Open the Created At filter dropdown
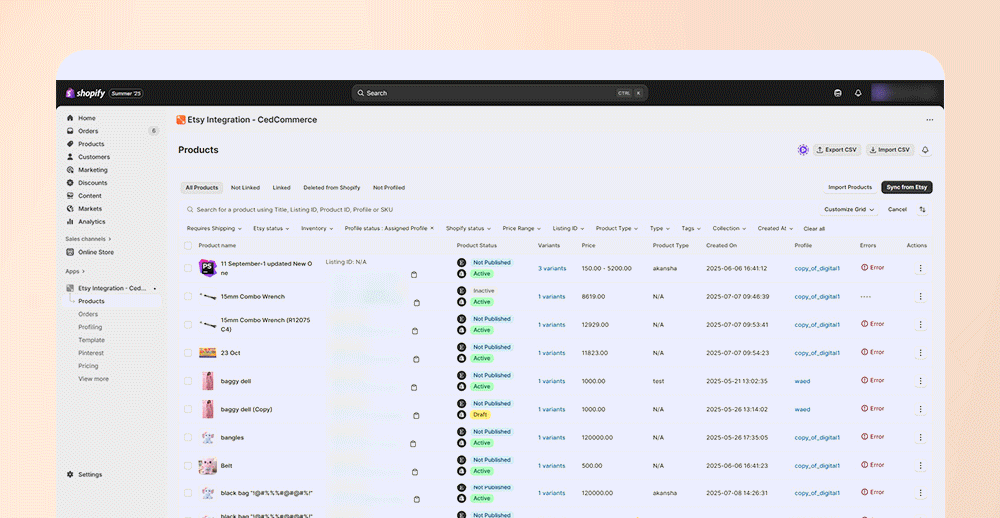 pyautogui.click(x=776, y=228)
